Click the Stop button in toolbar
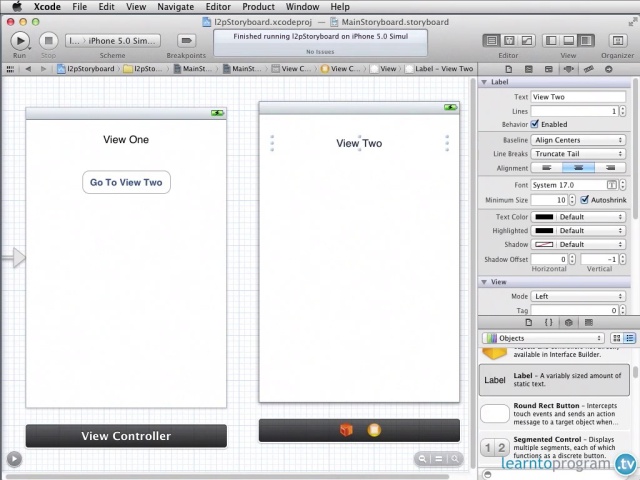This screenshot has height=480, width=640. 48,41
